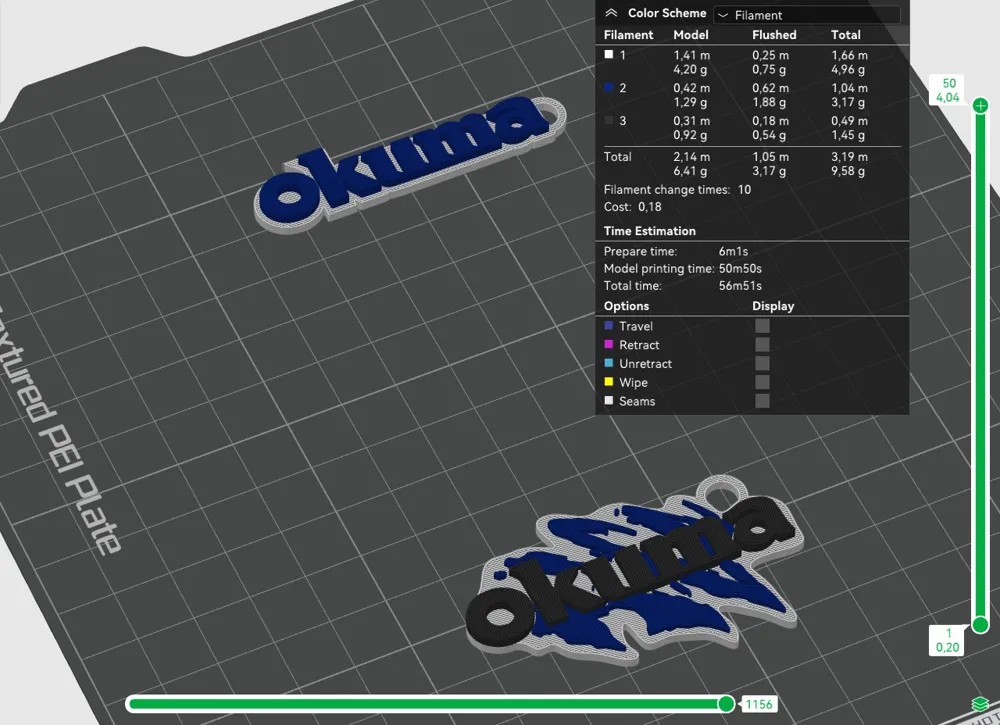This screenshot has width=1000, height=725.
Task: Enable Wipe display checkbox
Action: [762, 382]
